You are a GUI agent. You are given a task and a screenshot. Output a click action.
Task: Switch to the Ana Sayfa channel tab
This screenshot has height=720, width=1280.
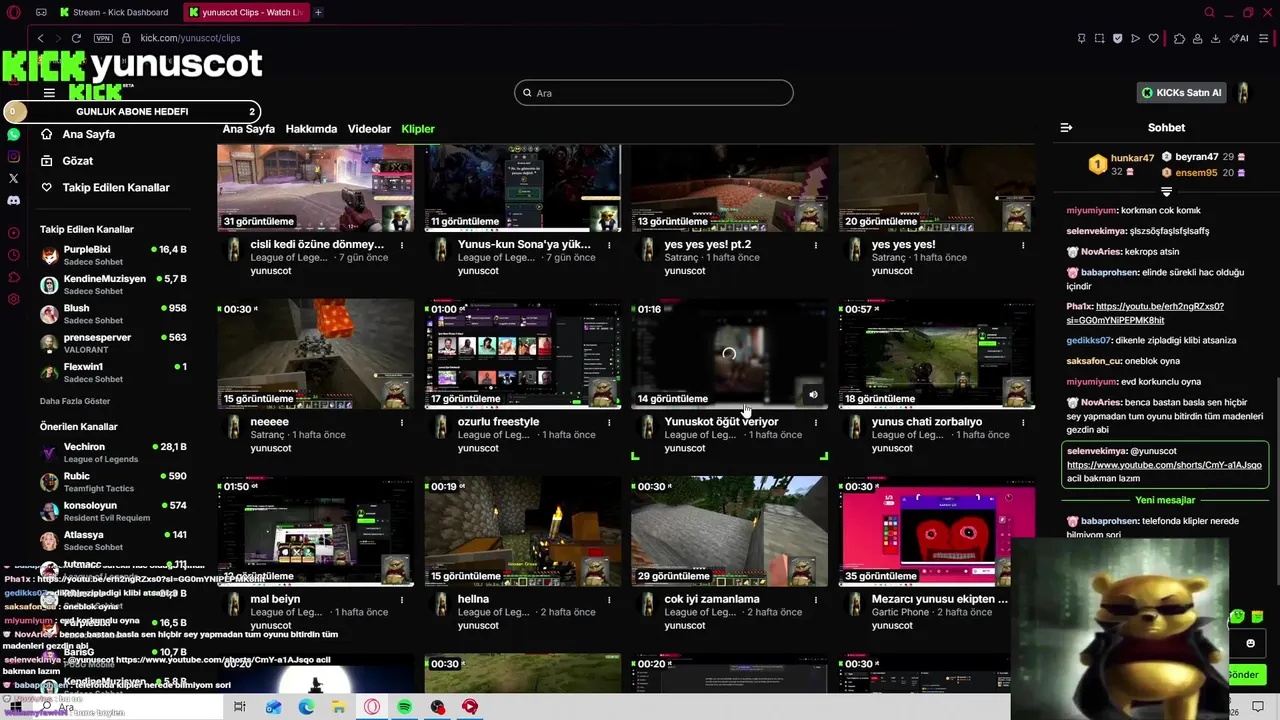coord(248,129)
